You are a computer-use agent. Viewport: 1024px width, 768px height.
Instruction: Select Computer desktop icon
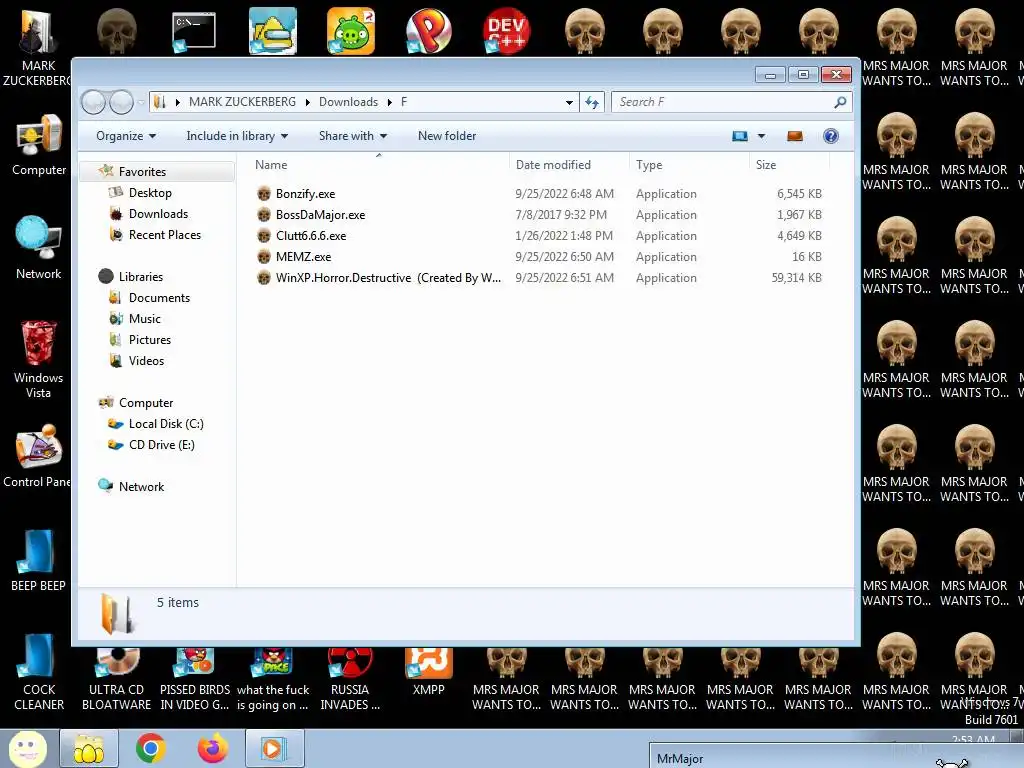tap(39, 144)
